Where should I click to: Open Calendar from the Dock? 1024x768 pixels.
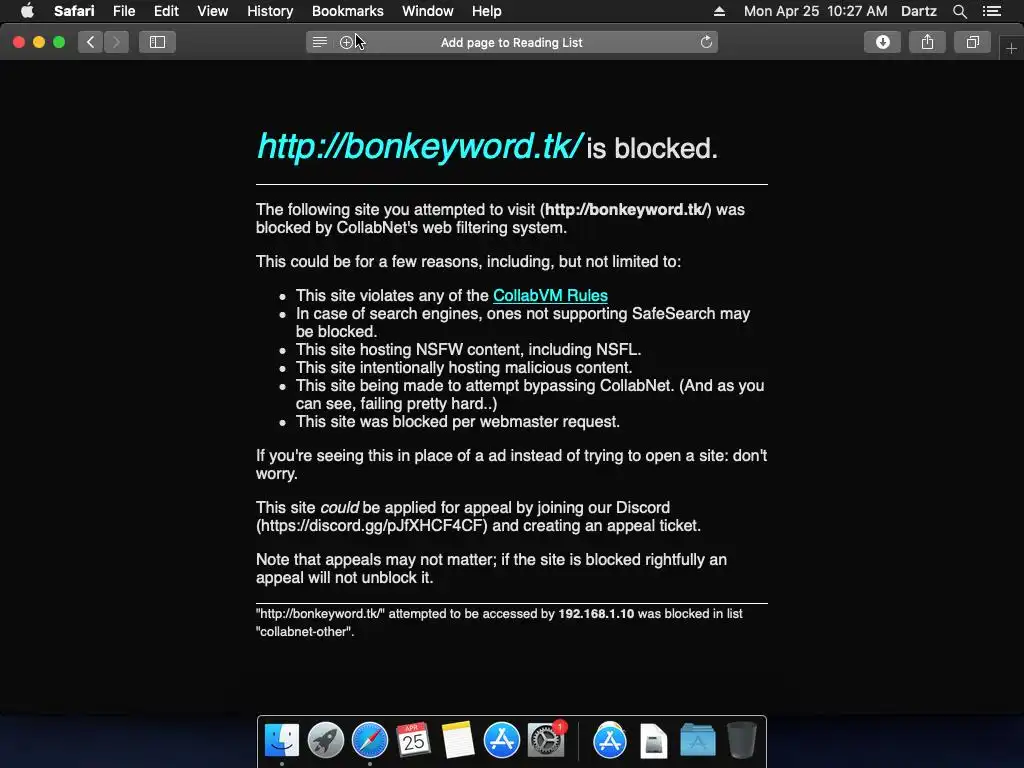[413, 741]
